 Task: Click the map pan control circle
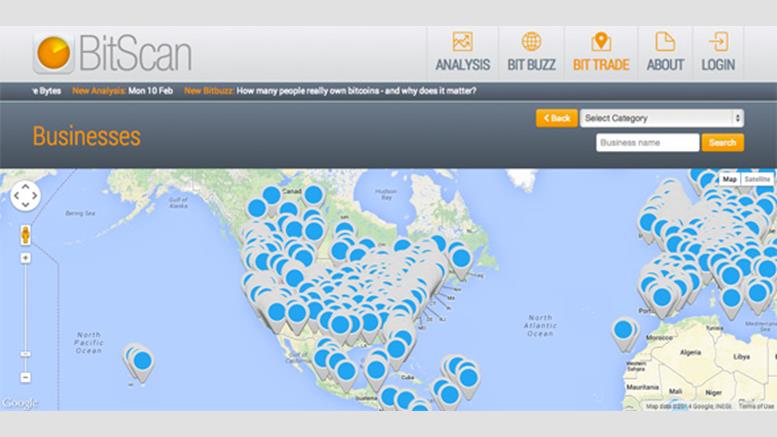point(25,196)
